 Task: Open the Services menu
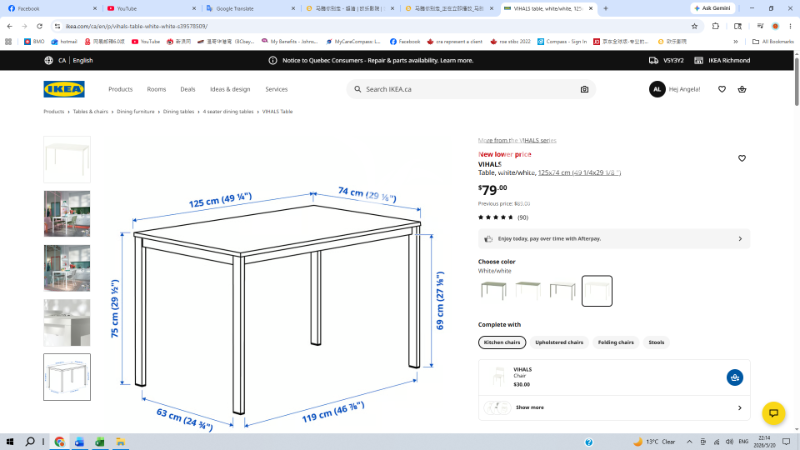[x=277, y=89]
